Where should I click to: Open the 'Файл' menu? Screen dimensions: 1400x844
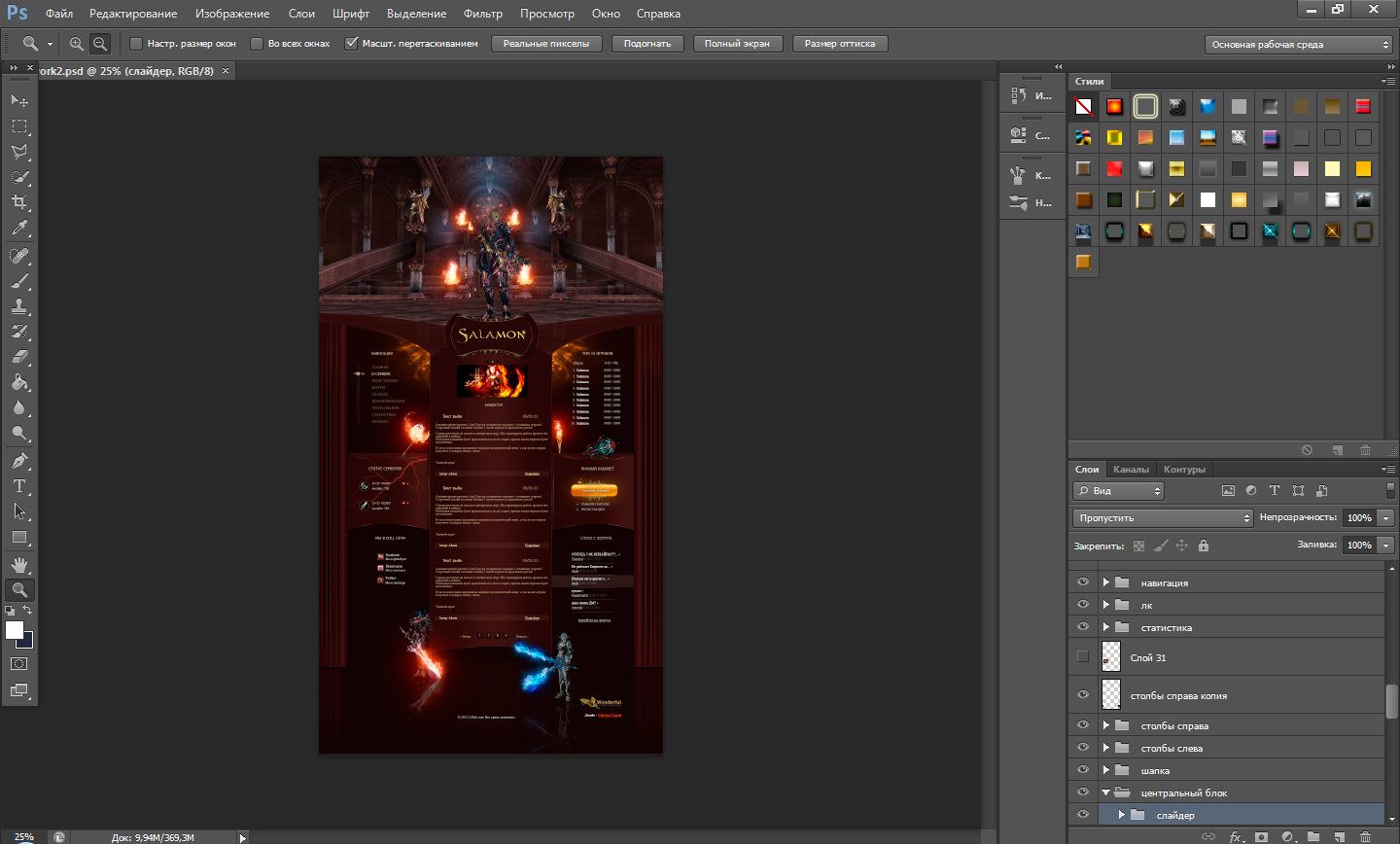(x=59, y=14)
